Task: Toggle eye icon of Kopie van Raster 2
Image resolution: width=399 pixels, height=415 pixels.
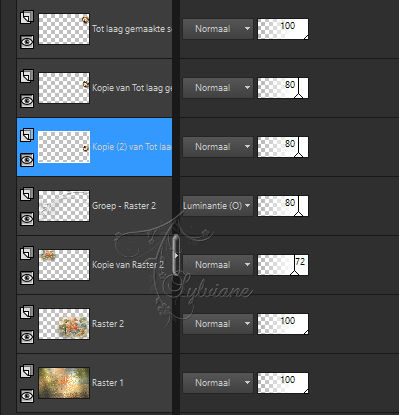Action: [x=27, y=278]
